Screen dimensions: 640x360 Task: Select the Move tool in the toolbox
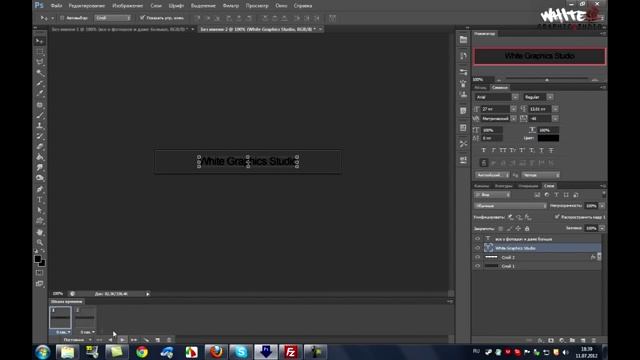click(x=40, y=41)
